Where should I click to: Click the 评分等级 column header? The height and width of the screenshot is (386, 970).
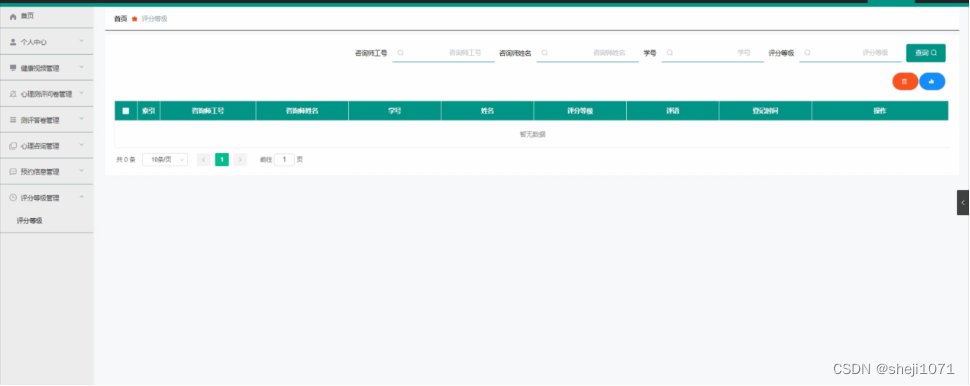pyautogui.click(x=580, y=111)
